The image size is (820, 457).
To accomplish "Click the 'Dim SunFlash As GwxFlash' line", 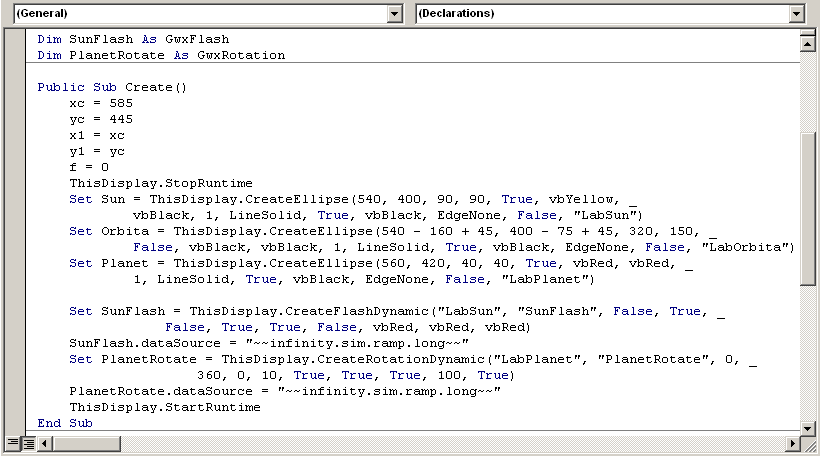I will 133,39.
